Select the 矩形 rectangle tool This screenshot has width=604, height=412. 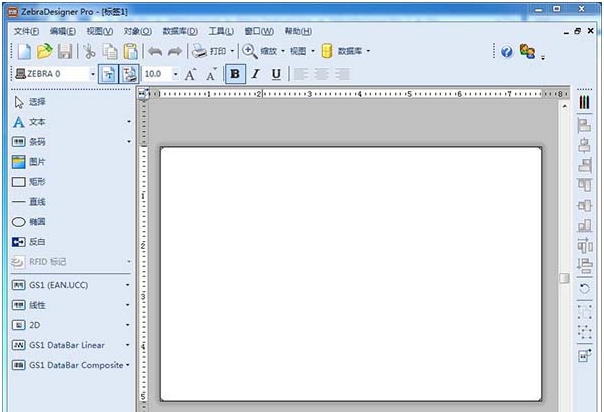(x=29, y=182)
